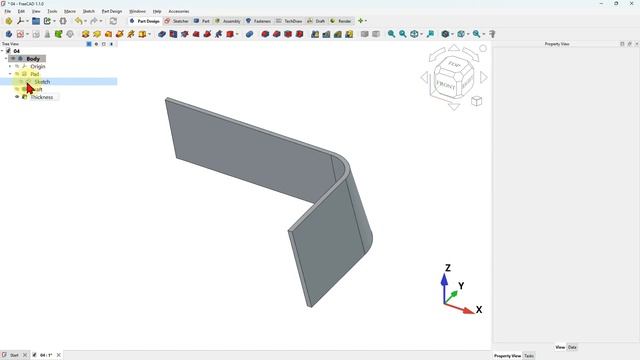The image size is (640, 360).
Task: Click the TOP face of navigation cube
Action: tap(454, 64)
